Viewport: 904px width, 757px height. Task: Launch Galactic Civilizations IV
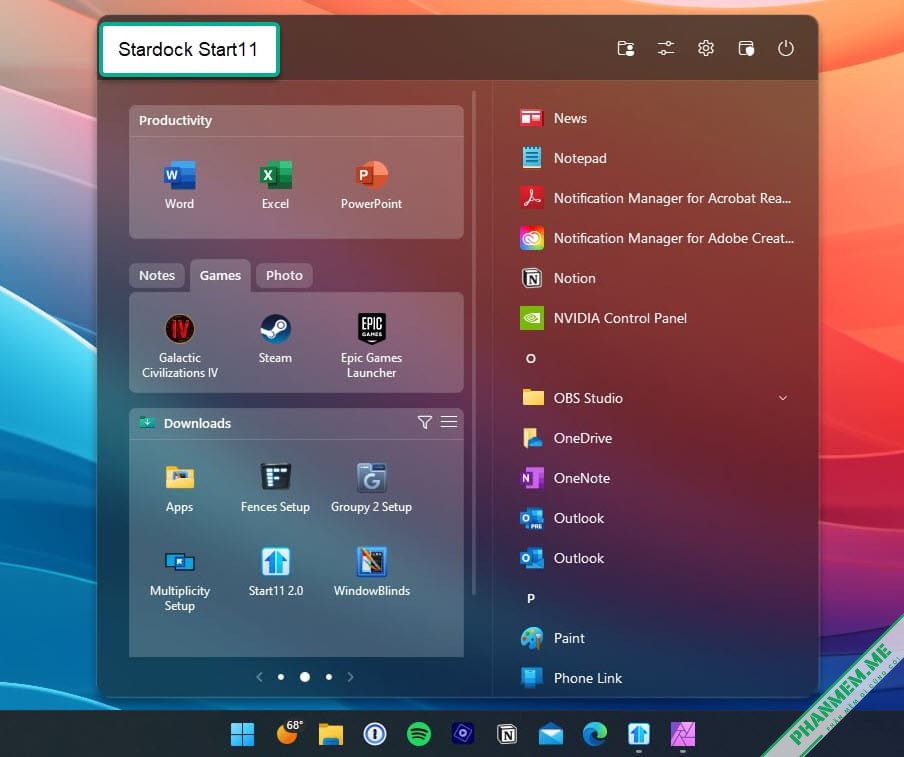(180, 345)
